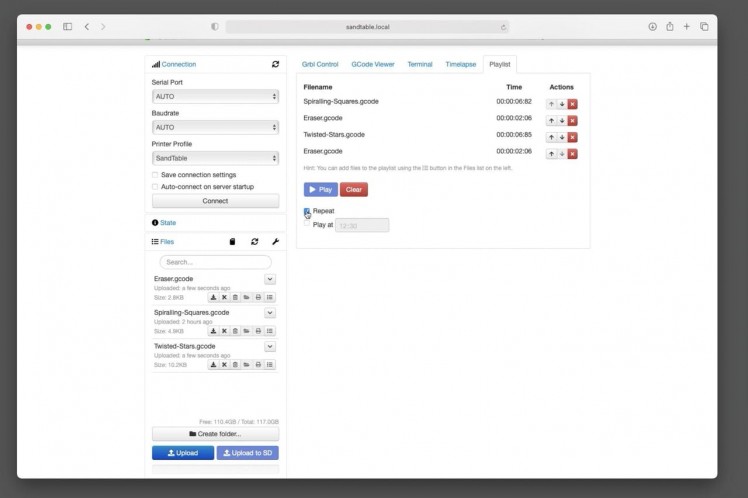Viewport: 748px width, 498px height.
Task: Remove Twisted-Stars.gcode from the playlist
Action: [x=572, y=137]
